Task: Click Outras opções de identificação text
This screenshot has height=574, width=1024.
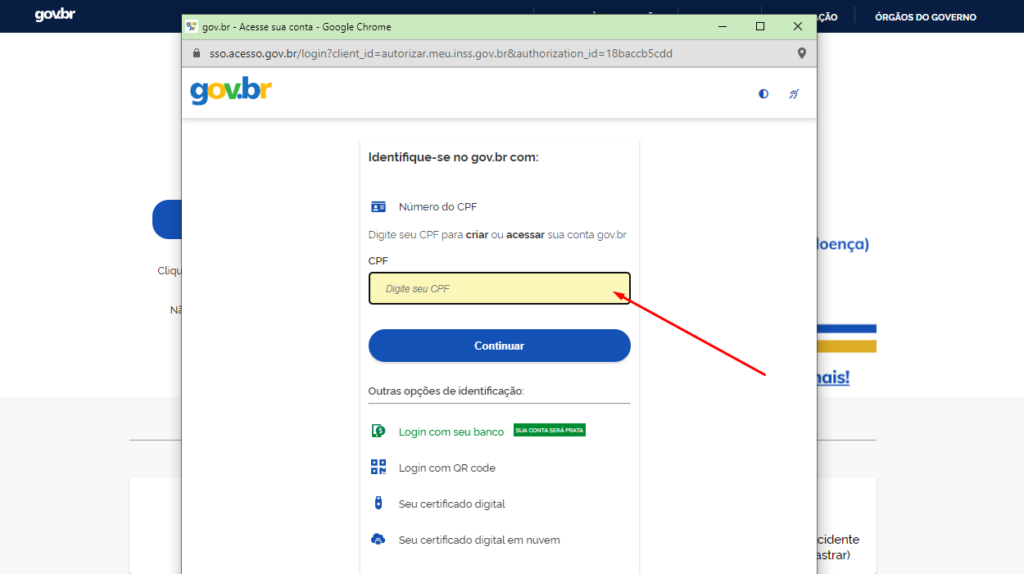Action: point(446,391)
